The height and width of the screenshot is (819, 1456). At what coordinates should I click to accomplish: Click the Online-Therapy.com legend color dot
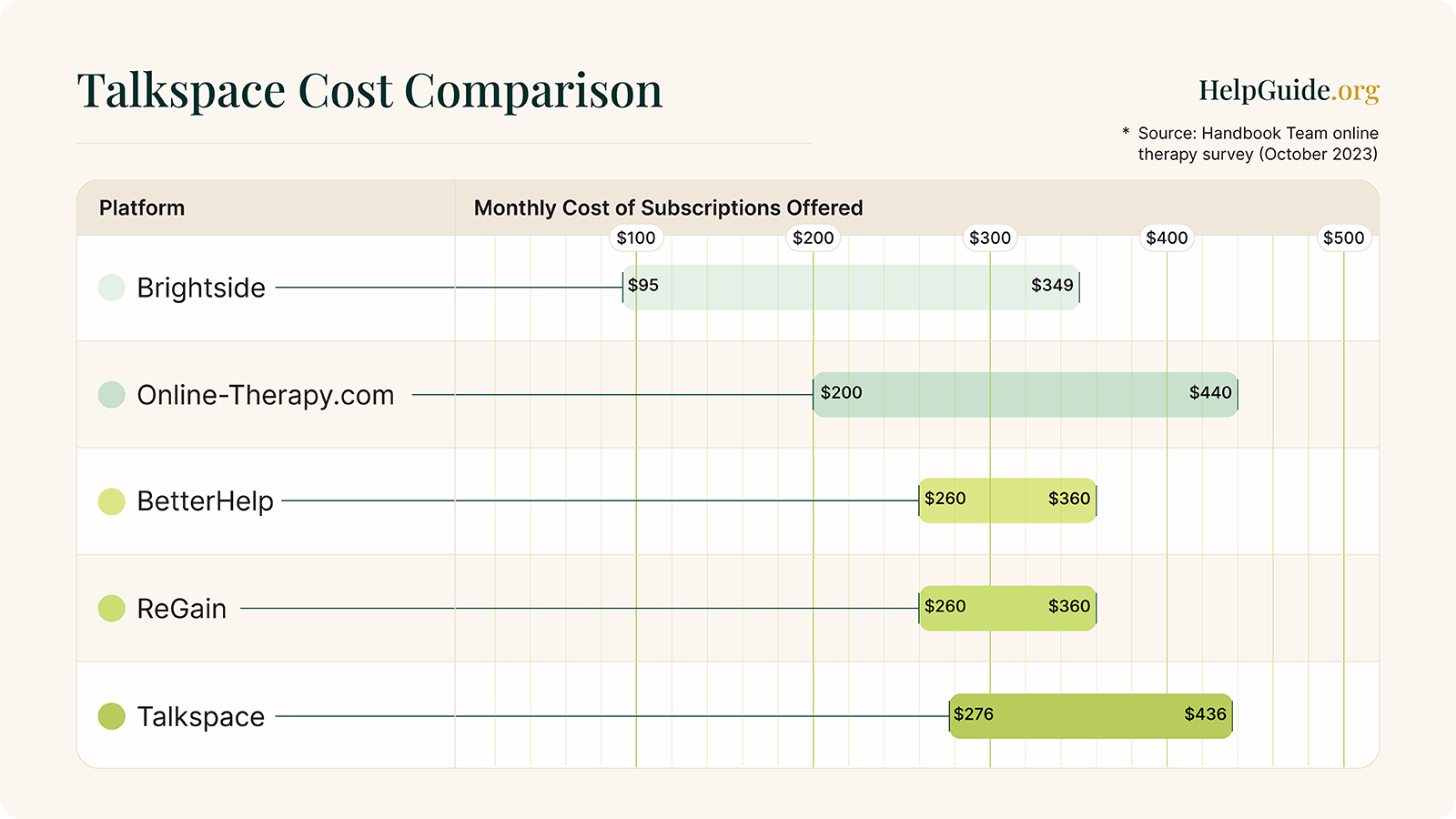[111, 395]
